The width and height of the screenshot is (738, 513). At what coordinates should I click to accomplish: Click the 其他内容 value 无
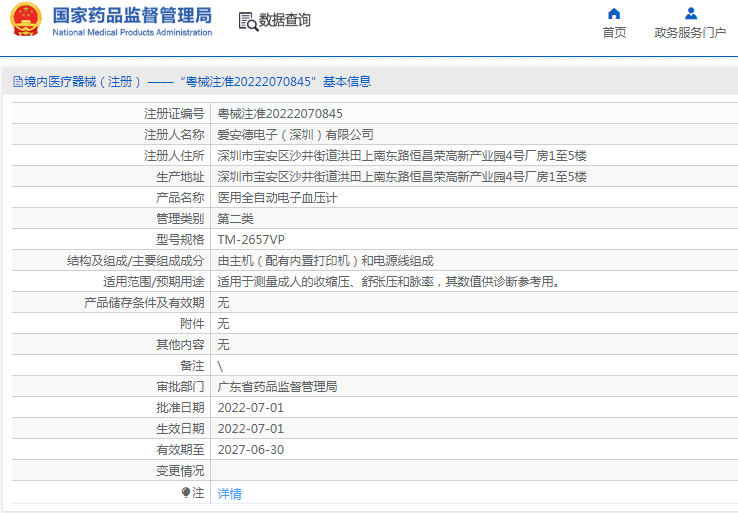(223, 345)
